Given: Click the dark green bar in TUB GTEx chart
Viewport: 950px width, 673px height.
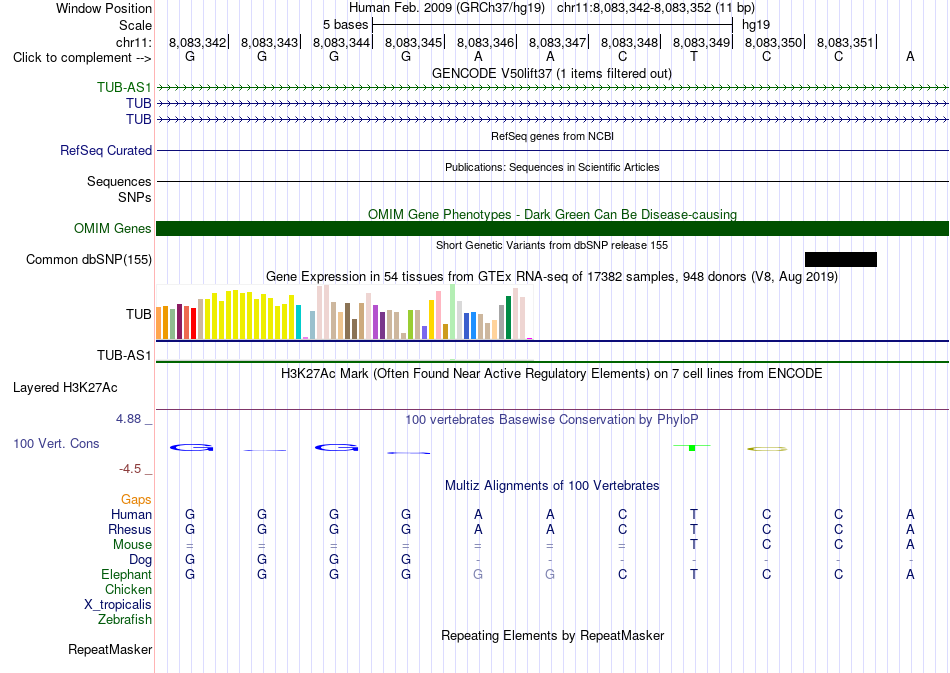Looking at the screenshot, I should (508, 317).
